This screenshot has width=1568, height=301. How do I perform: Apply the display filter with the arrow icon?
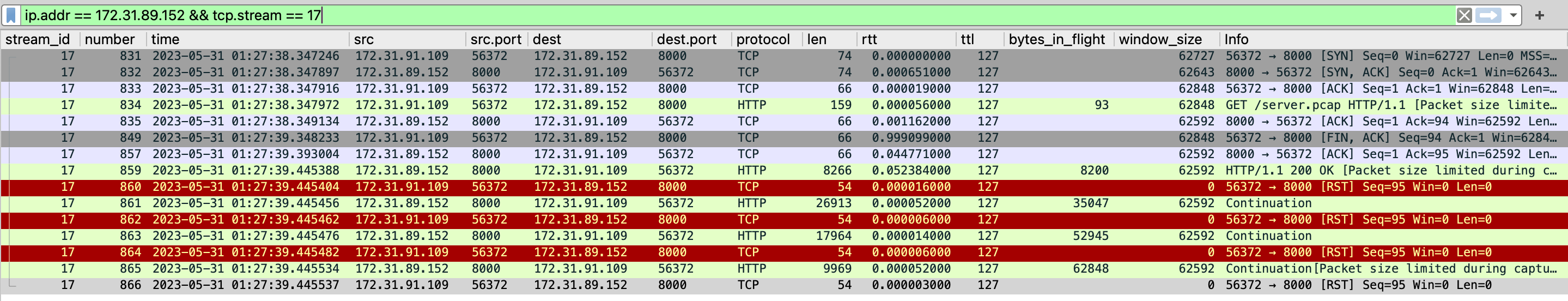(x=1488, y=15)
